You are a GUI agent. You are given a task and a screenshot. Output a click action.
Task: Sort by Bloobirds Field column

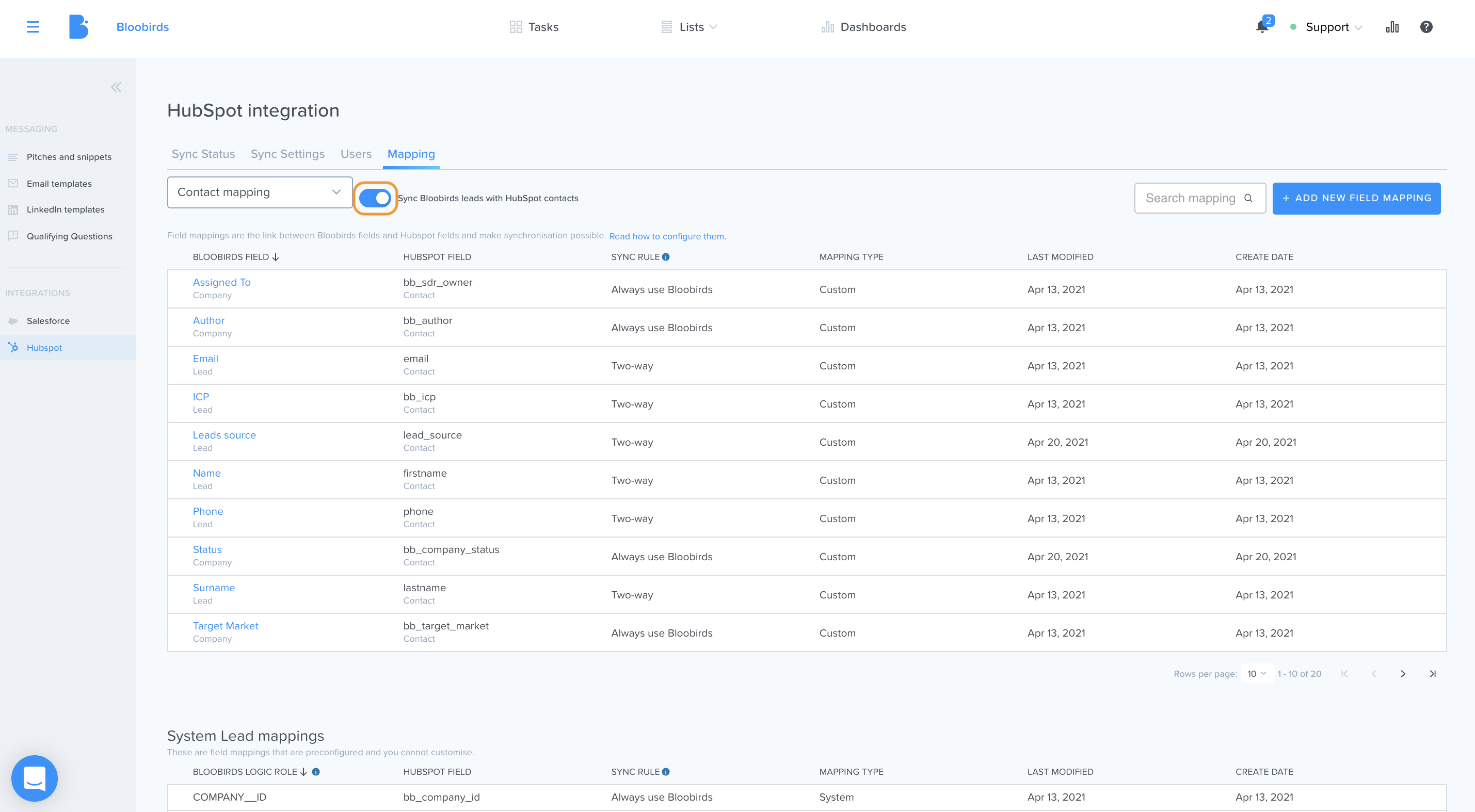tap(236, 257)
